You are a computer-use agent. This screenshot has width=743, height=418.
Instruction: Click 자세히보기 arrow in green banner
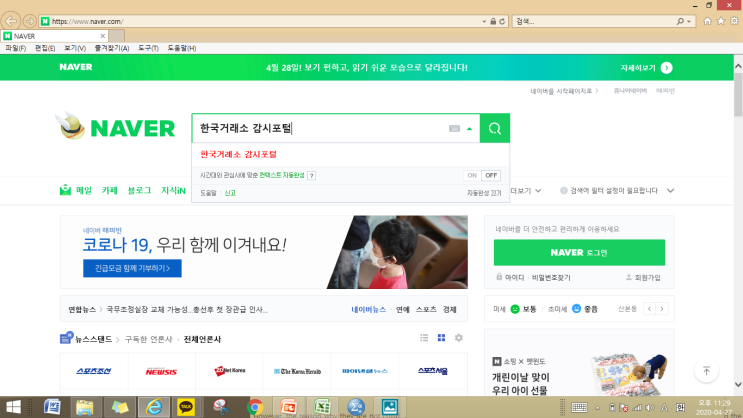tap(666, 68)
